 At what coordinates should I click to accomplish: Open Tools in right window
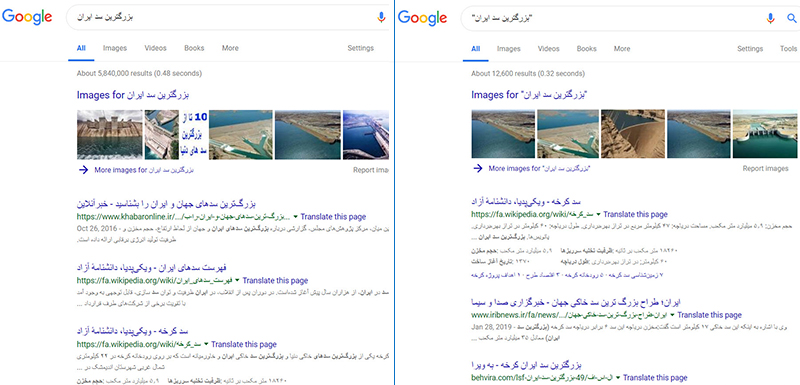pos(788,49)
